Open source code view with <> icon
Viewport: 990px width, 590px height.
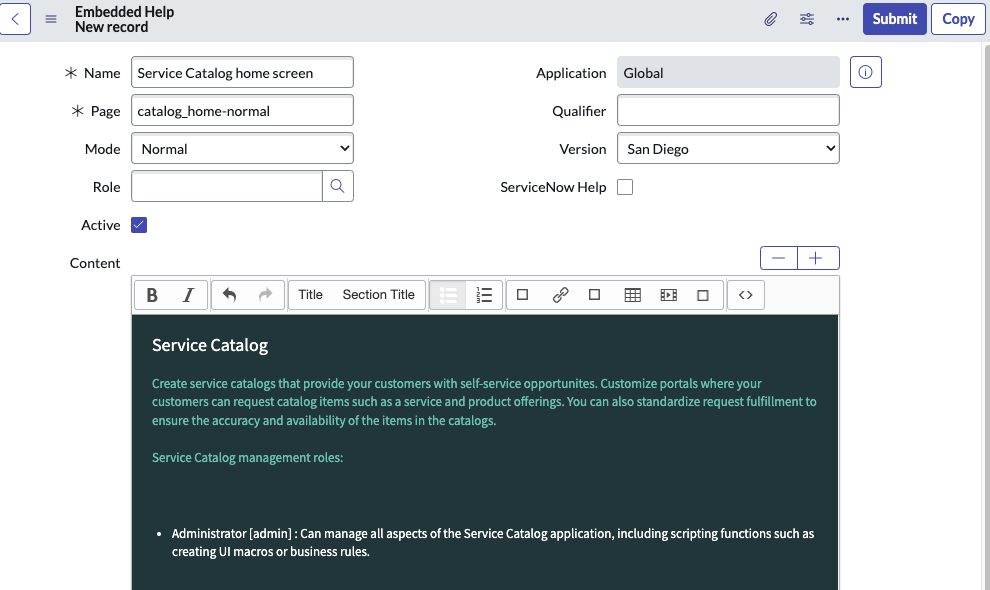coord(746,295)
